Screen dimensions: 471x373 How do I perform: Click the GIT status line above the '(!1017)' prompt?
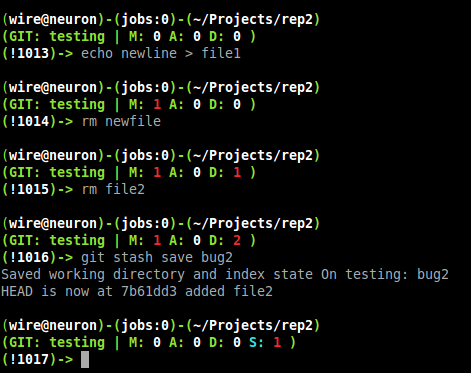(149, 342)
